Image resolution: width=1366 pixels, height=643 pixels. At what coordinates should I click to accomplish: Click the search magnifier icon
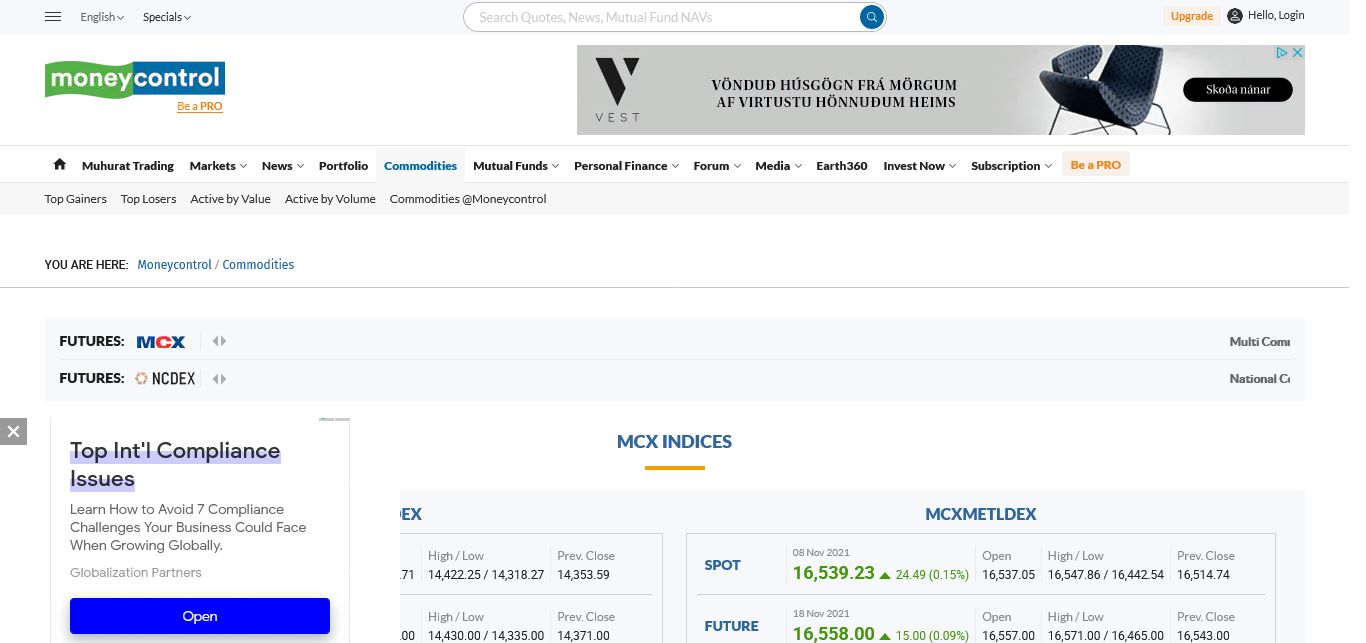[x=872, y=17]
